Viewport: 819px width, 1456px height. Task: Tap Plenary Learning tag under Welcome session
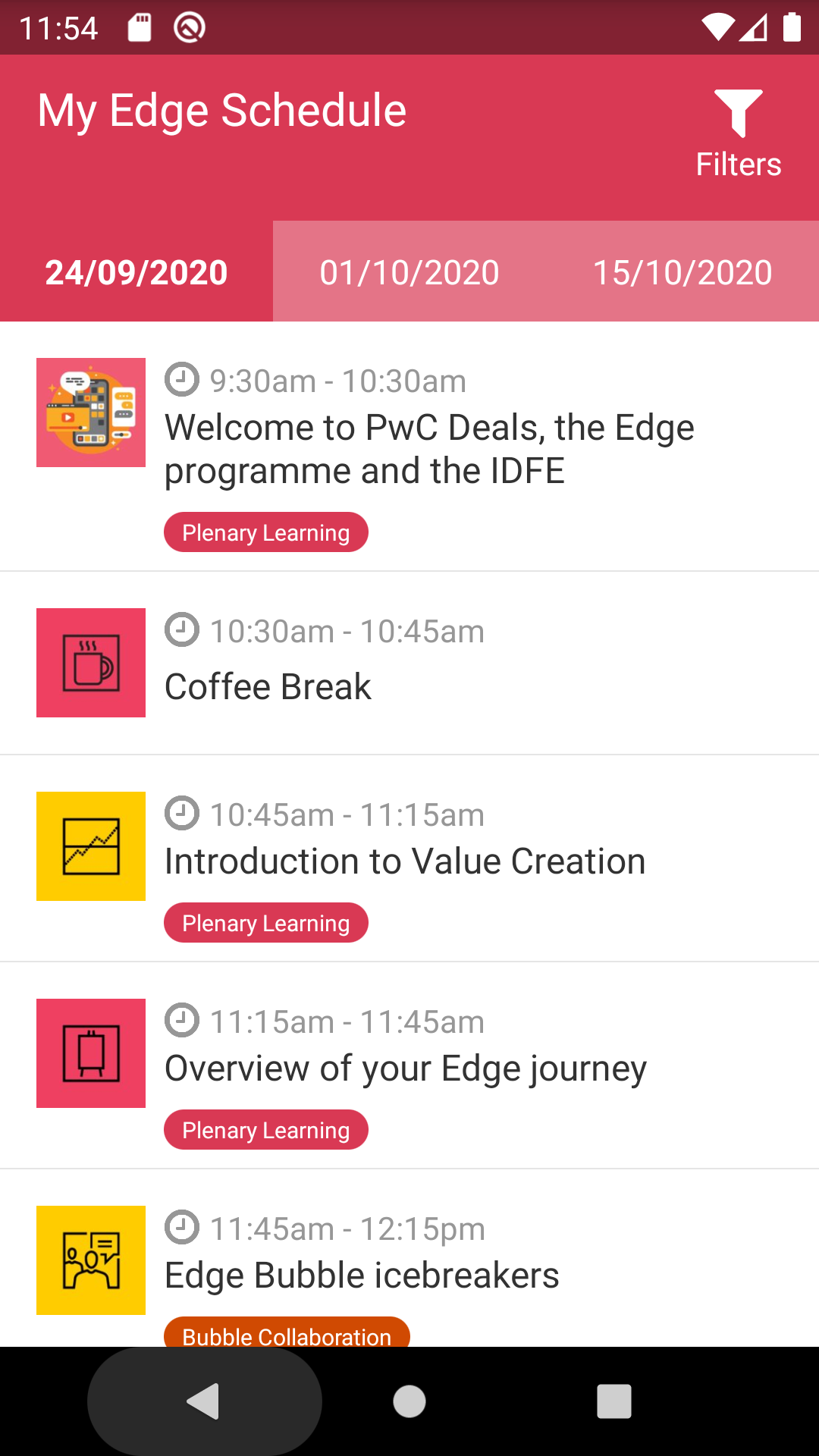click(x=266, y=532)
